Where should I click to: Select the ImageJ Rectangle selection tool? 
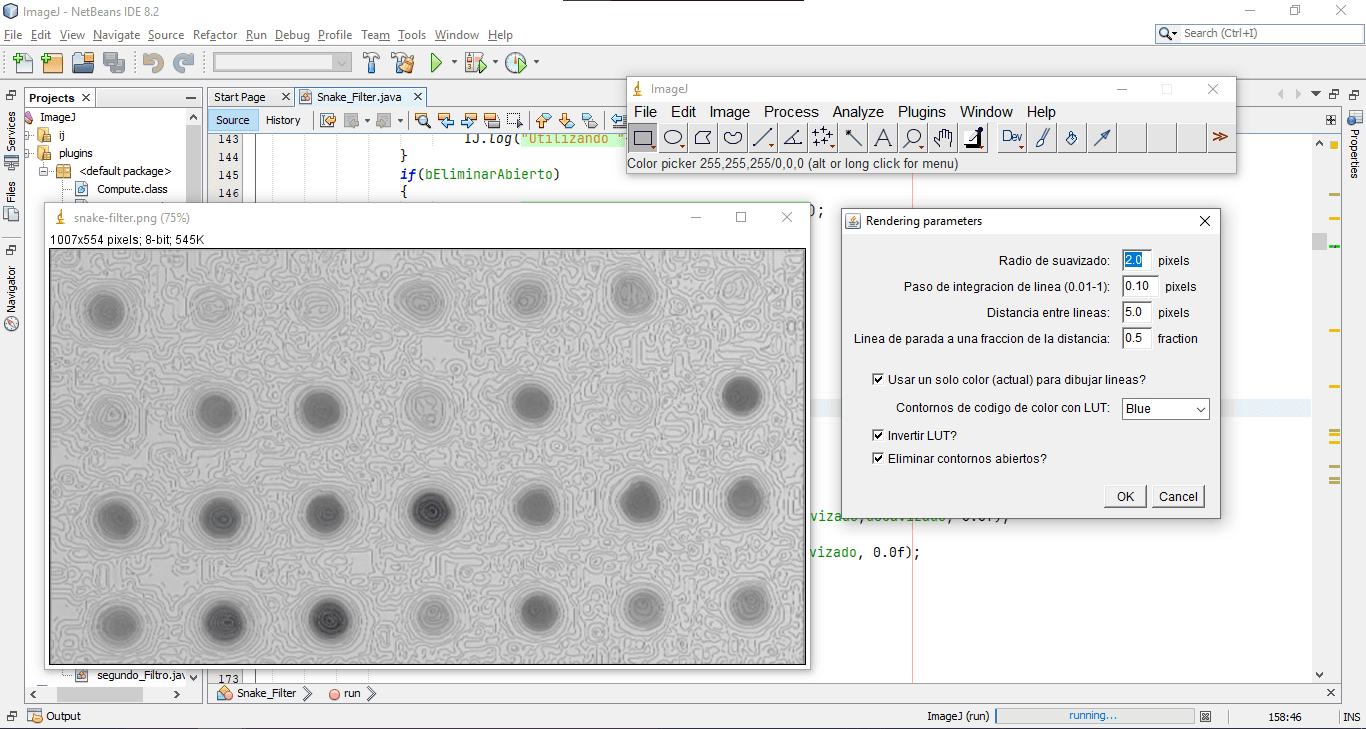point(644,137)
